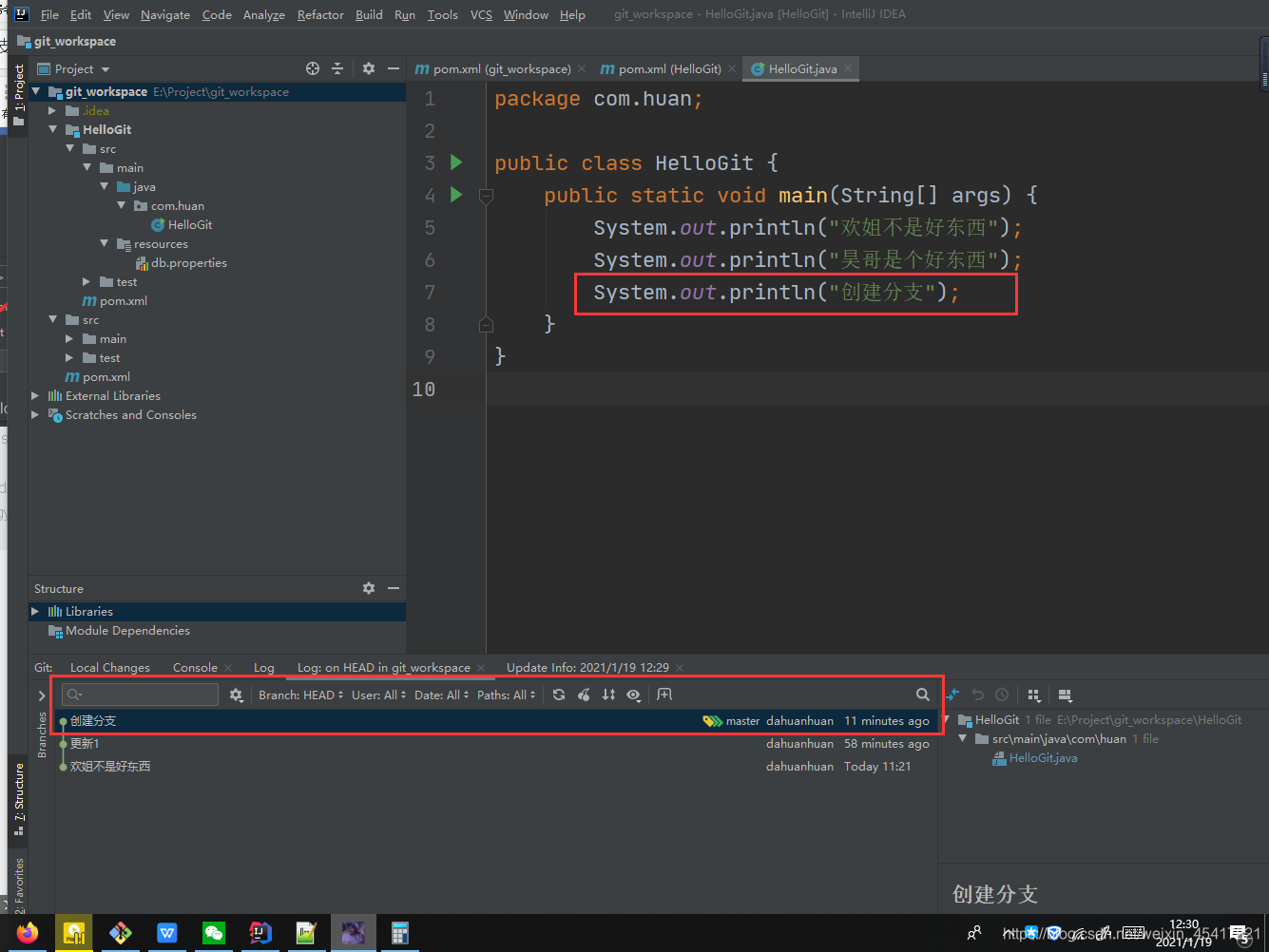The width and height of the screenshot is (1269, 952).
Task: Open new Git log tab icon
Action: [x=664, y=695]
